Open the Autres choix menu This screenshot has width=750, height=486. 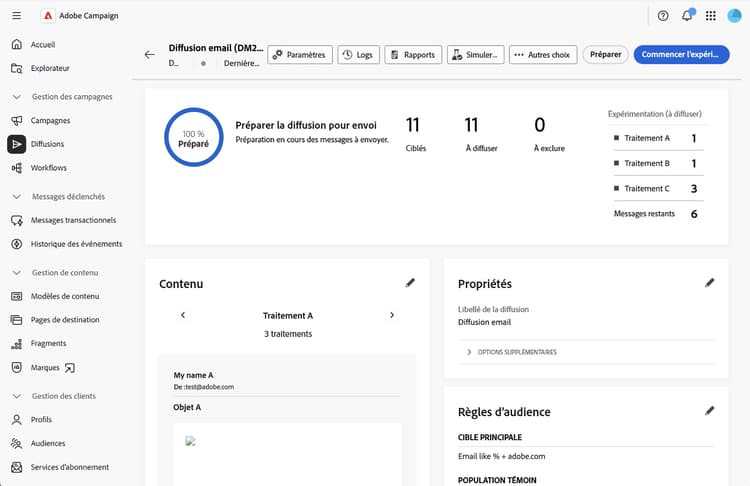point(543,55)
